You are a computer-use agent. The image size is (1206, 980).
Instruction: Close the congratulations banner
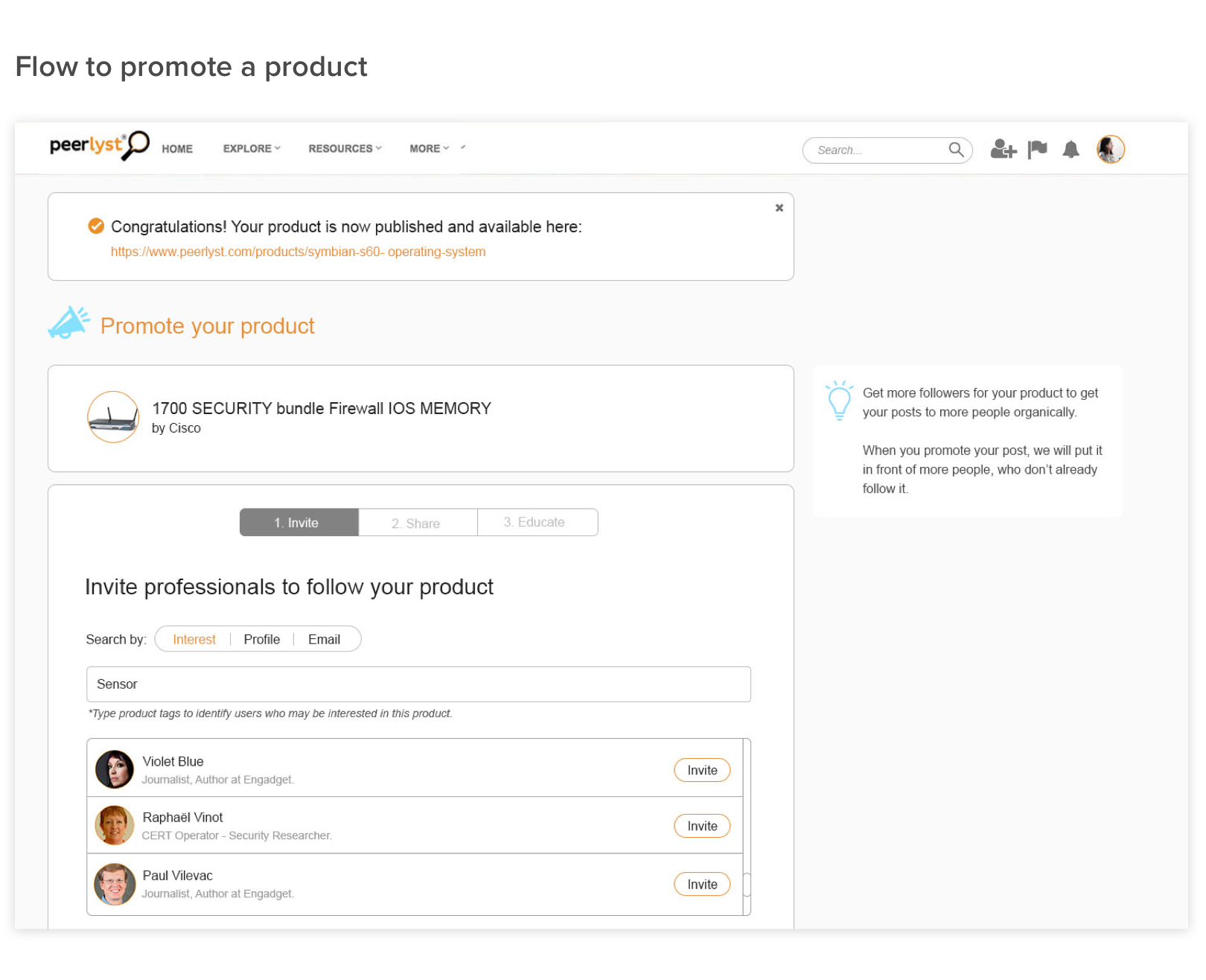click(779, 208)
